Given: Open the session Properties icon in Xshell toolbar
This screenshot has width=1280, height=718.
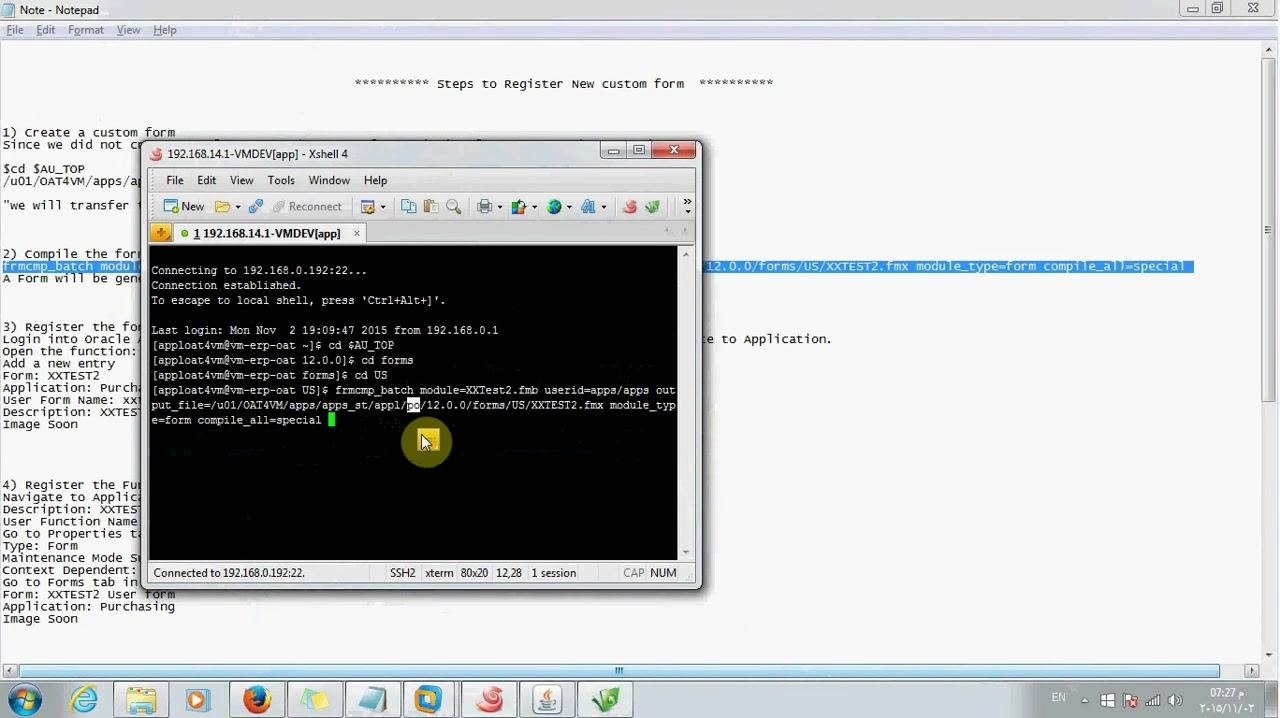Looking at the screenshot, I should pyautogui.click(x=367, y=207).
